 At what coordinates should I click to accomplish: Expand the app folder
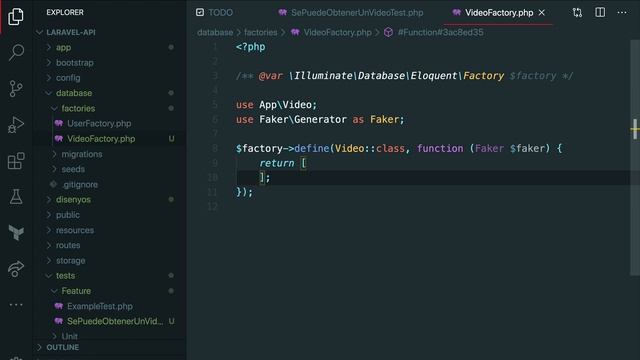point(63,47)
